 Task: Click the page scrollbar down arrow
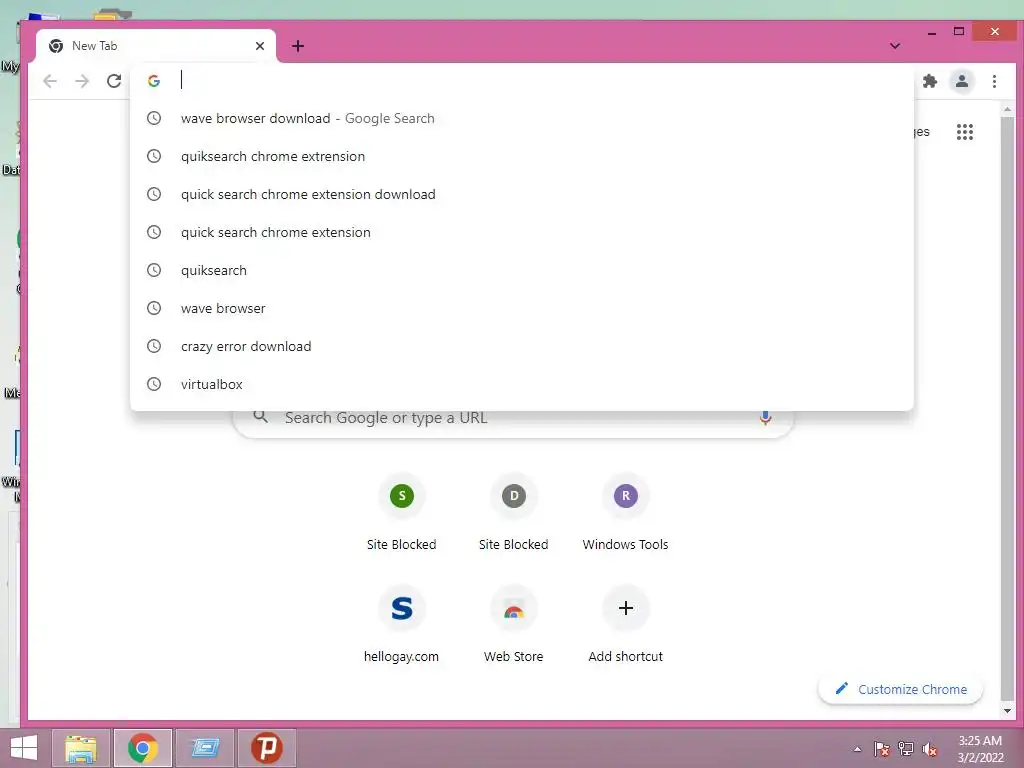(x=1007, y=711)
